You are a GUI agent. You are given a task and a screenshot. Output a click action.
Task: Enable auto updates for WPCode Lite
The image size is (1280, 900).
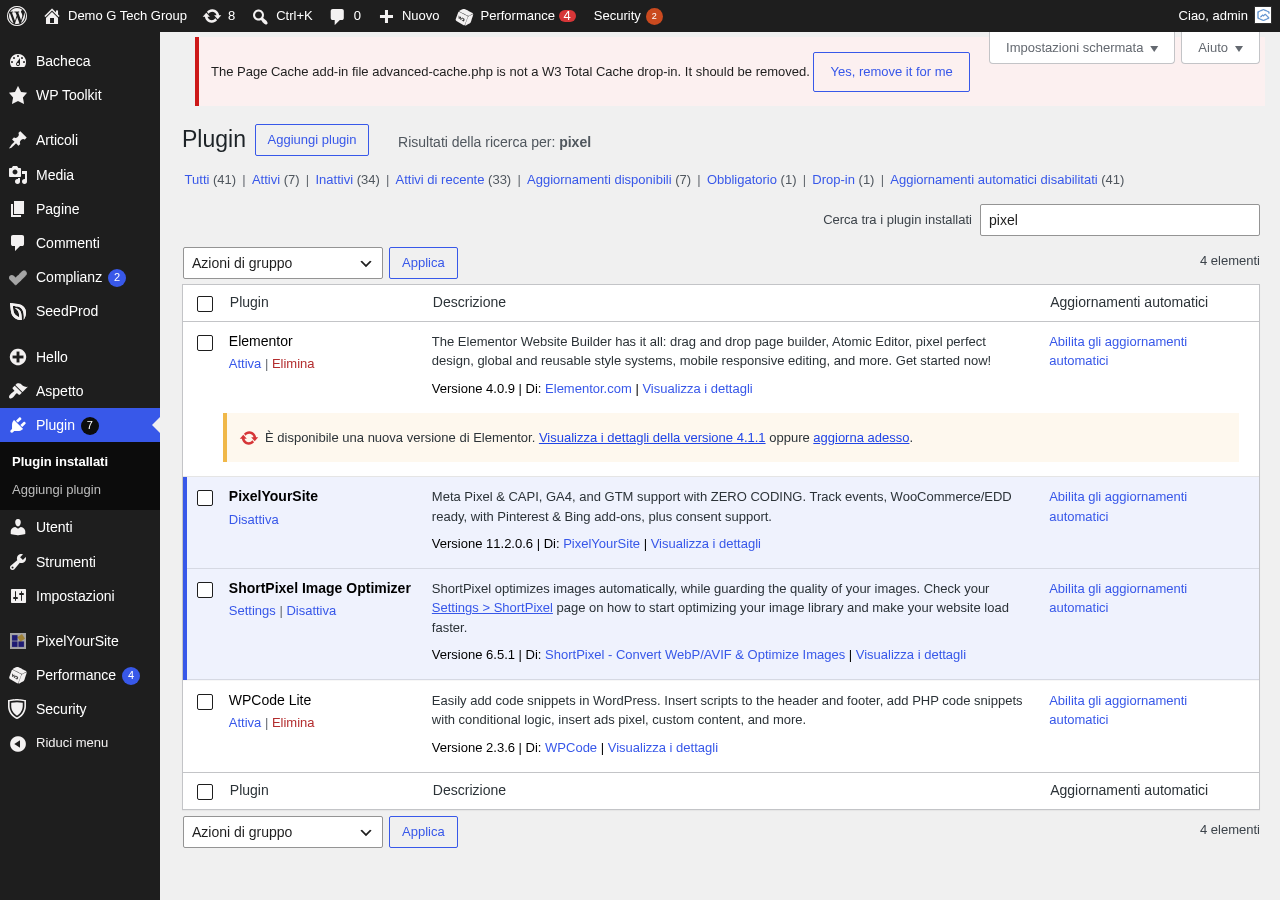pyautogui.click(x=1118, y=710)
